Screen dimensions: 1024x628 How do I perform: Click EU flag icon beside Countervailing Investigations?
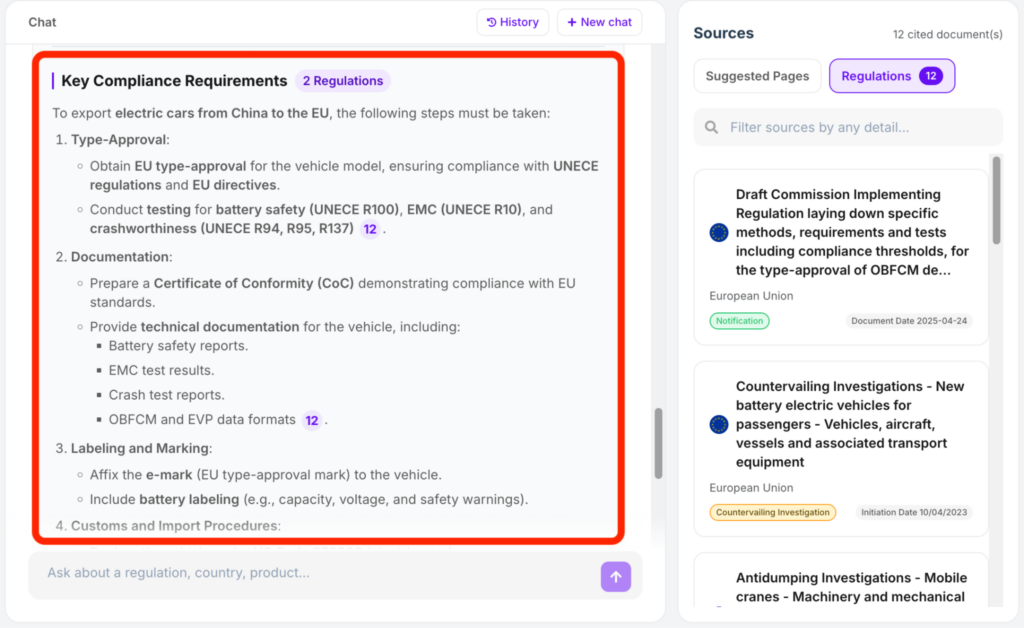[718, 424]
